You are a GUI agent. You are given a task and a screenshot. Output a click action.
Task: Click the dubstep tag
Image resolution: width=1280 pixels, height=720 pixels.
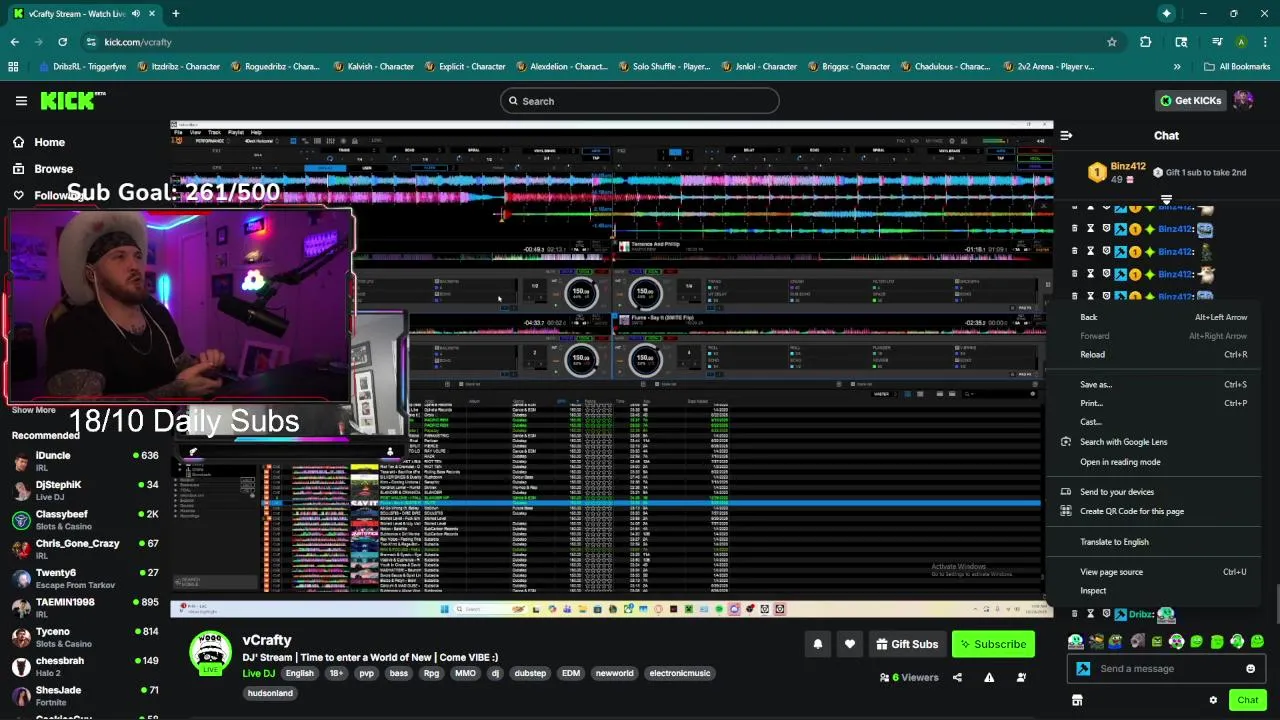pyautogui.click(x=530, y=673)
